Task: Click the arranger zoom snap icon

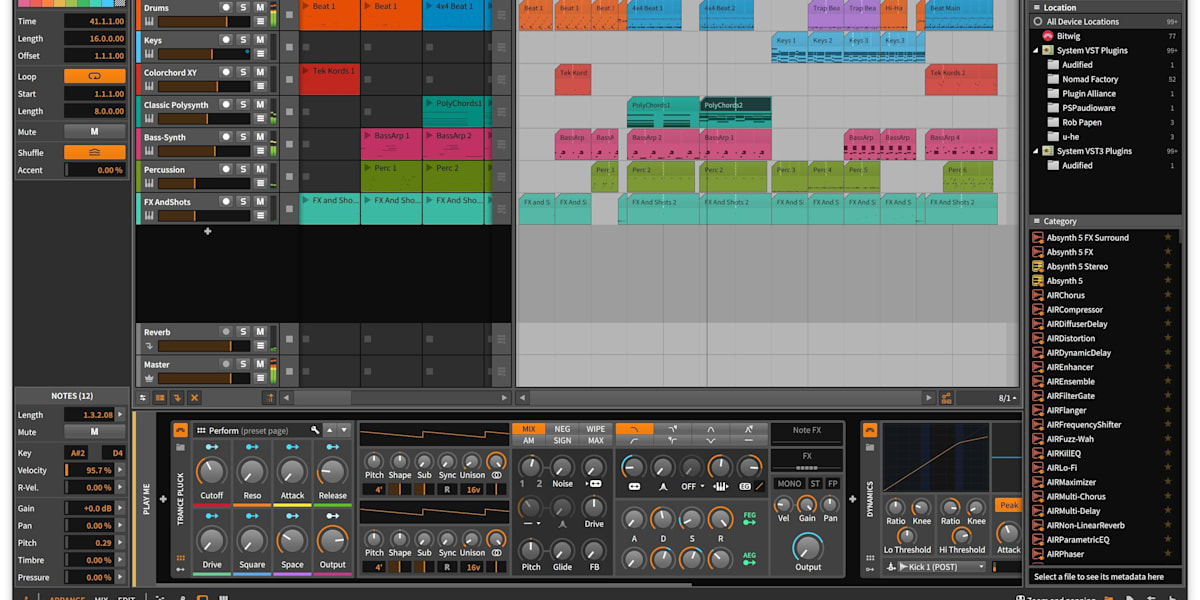Action: (x=946, y=397)
